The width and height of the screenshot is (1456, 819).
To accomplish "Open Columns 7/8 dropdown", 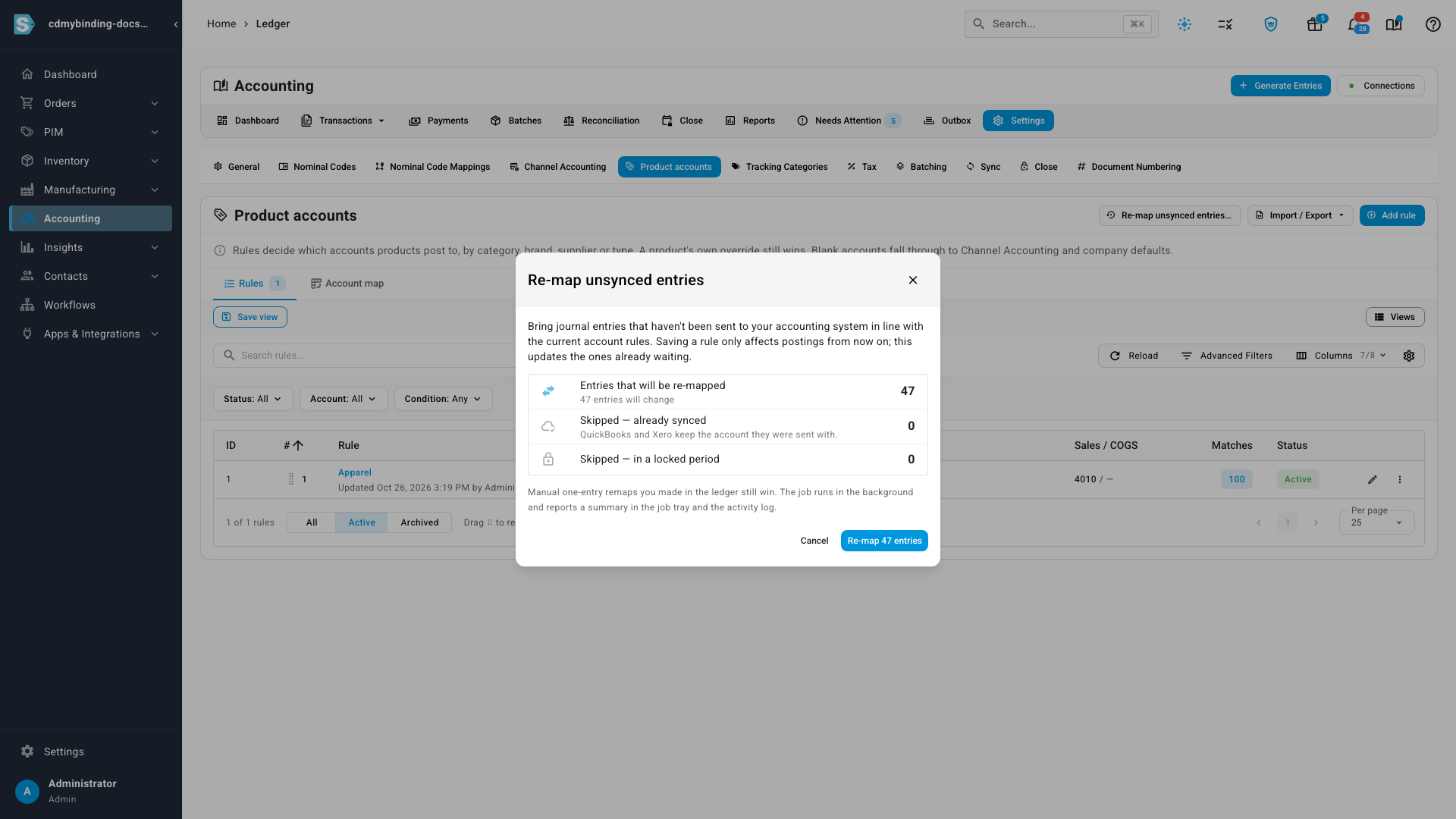I will click(1341, 356).
